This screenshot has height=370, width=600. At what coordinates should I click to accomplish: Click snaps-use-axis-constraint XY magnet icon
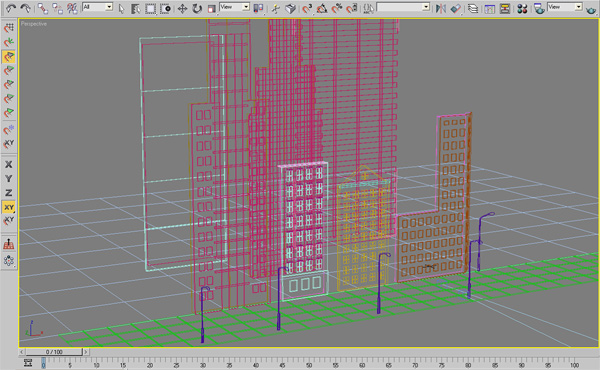coord(9,221)
